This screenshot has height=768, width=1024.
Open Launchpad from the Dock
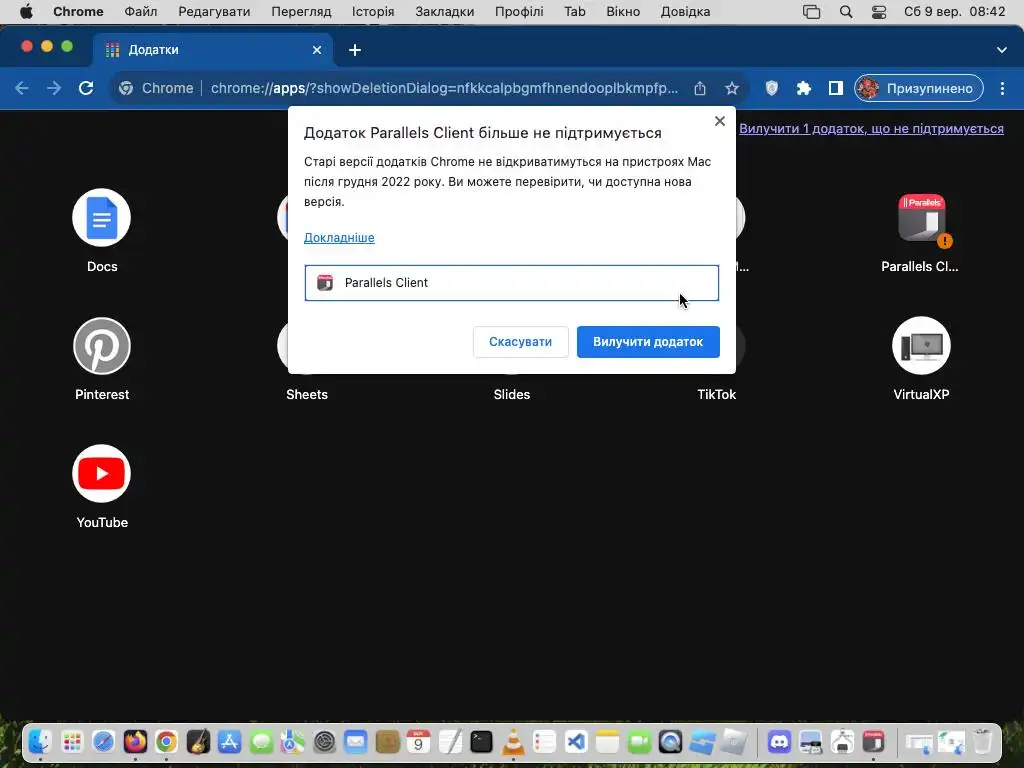pos(72,742)
